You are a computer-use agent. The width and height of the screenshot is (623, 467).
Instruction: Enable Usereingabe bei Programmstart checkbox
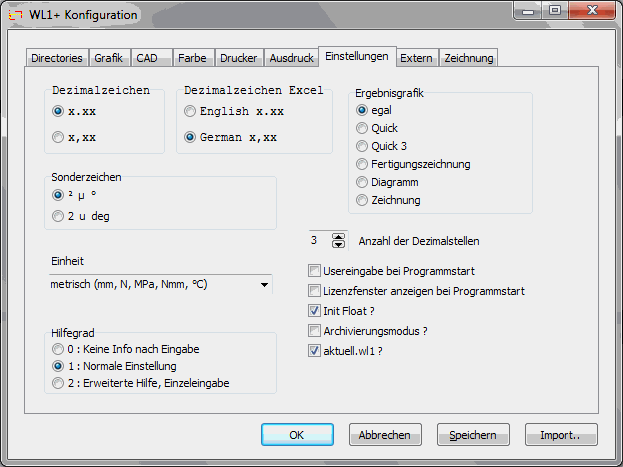pyautogui.click(x=315, y=271)
